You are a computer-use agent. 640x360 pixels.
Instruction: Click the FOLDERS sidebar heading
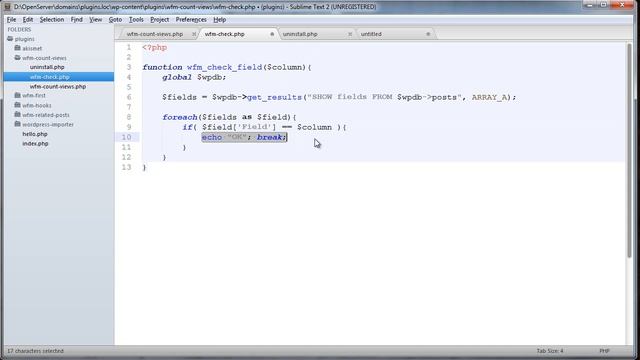tap(19, 29)
